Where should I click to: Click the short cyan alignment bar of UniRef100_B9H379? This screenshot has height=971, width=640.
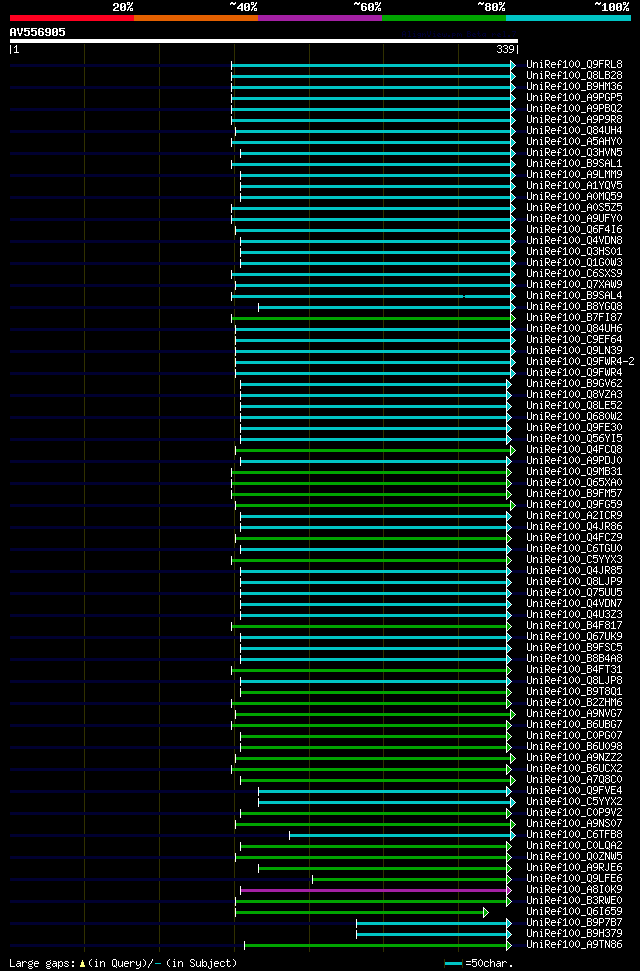point(432,934)
